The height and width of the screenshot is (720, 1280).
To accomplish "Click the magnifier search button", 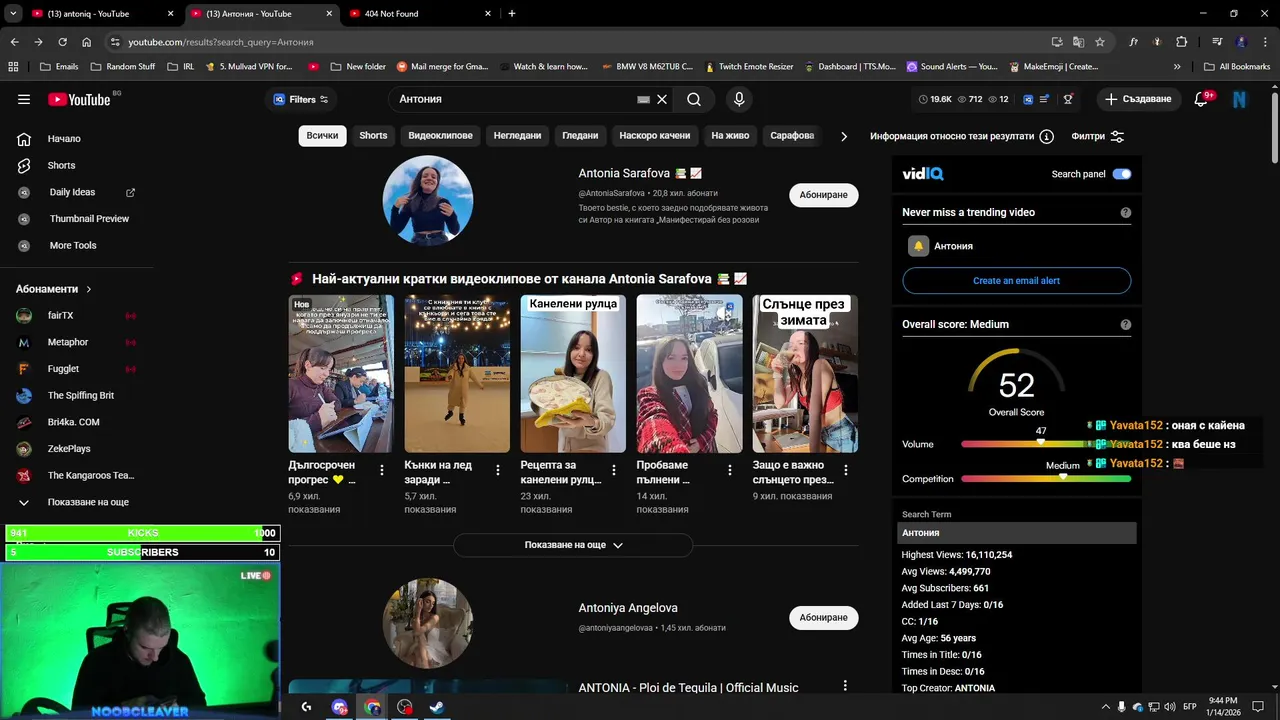I will tap(694, 99).
